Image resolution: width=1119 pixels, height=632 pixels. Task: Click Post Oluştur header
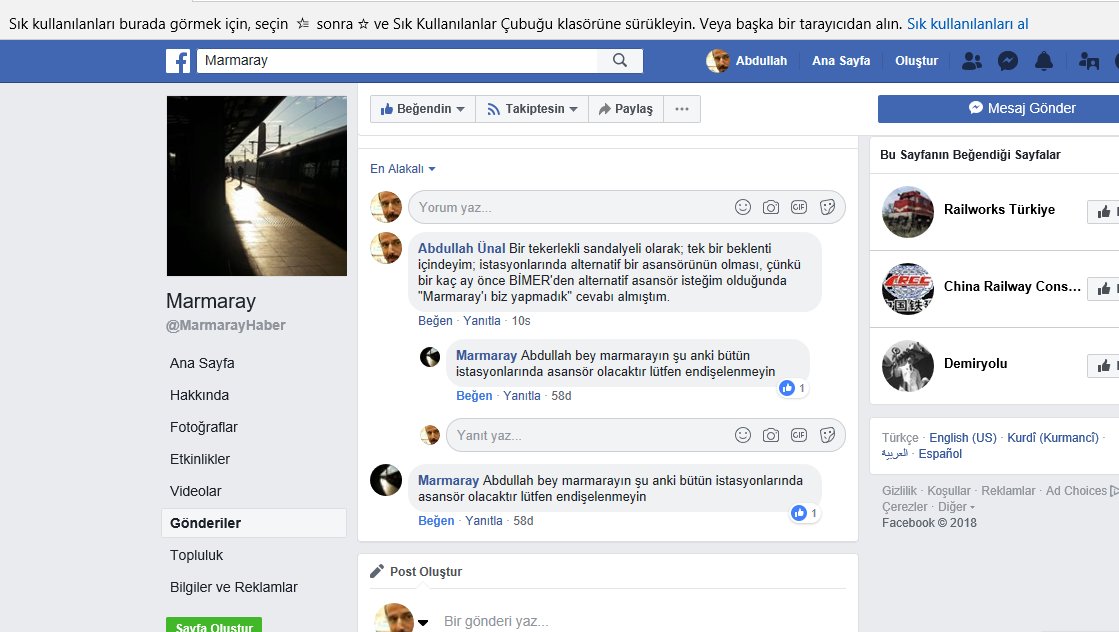(425, 571)
